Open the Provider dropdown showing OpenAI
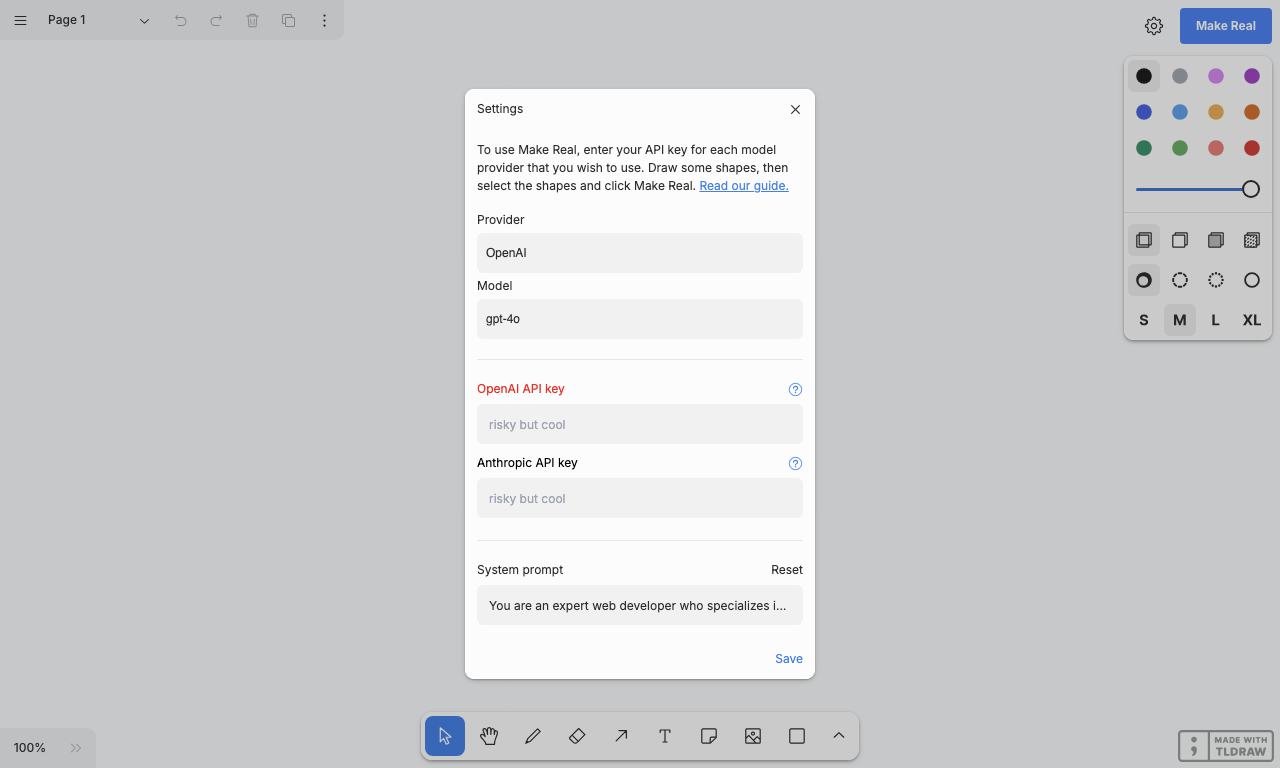Viewport: 1280px width, 768px height. tap(640, 253)
